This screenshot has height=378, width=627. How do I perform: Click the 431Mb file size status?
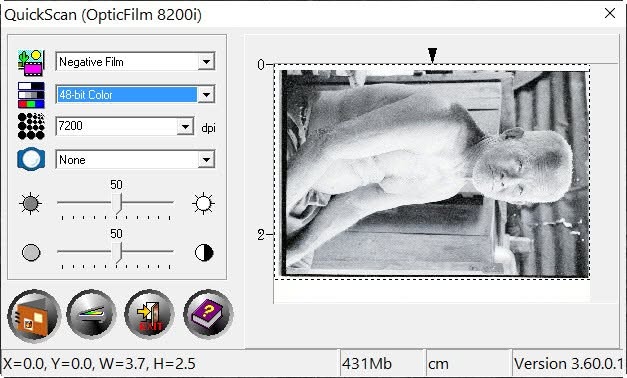(x=367, y=364)
